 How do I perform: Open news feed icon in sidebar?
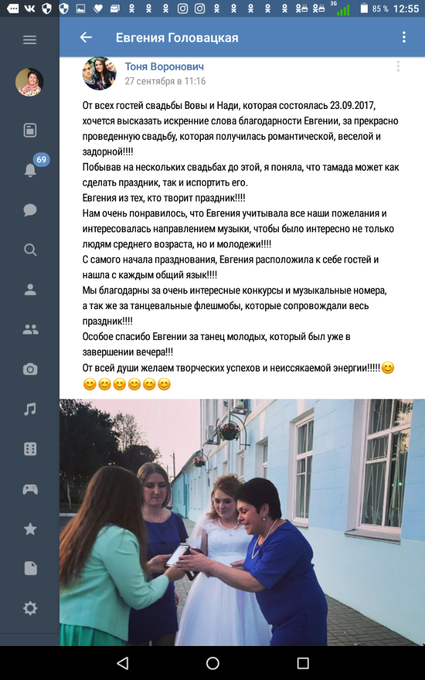[x=30, y=130]
